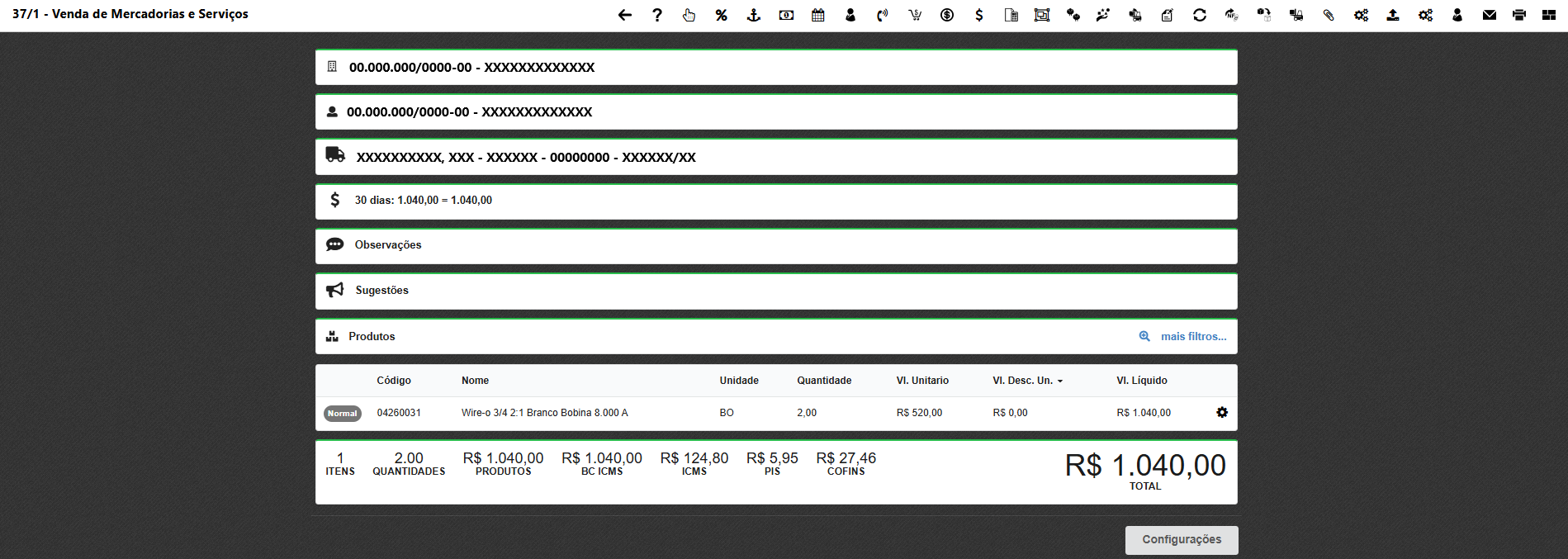
Task: Click the anchor icon in toolbar
Action: [x=753, y=15]
